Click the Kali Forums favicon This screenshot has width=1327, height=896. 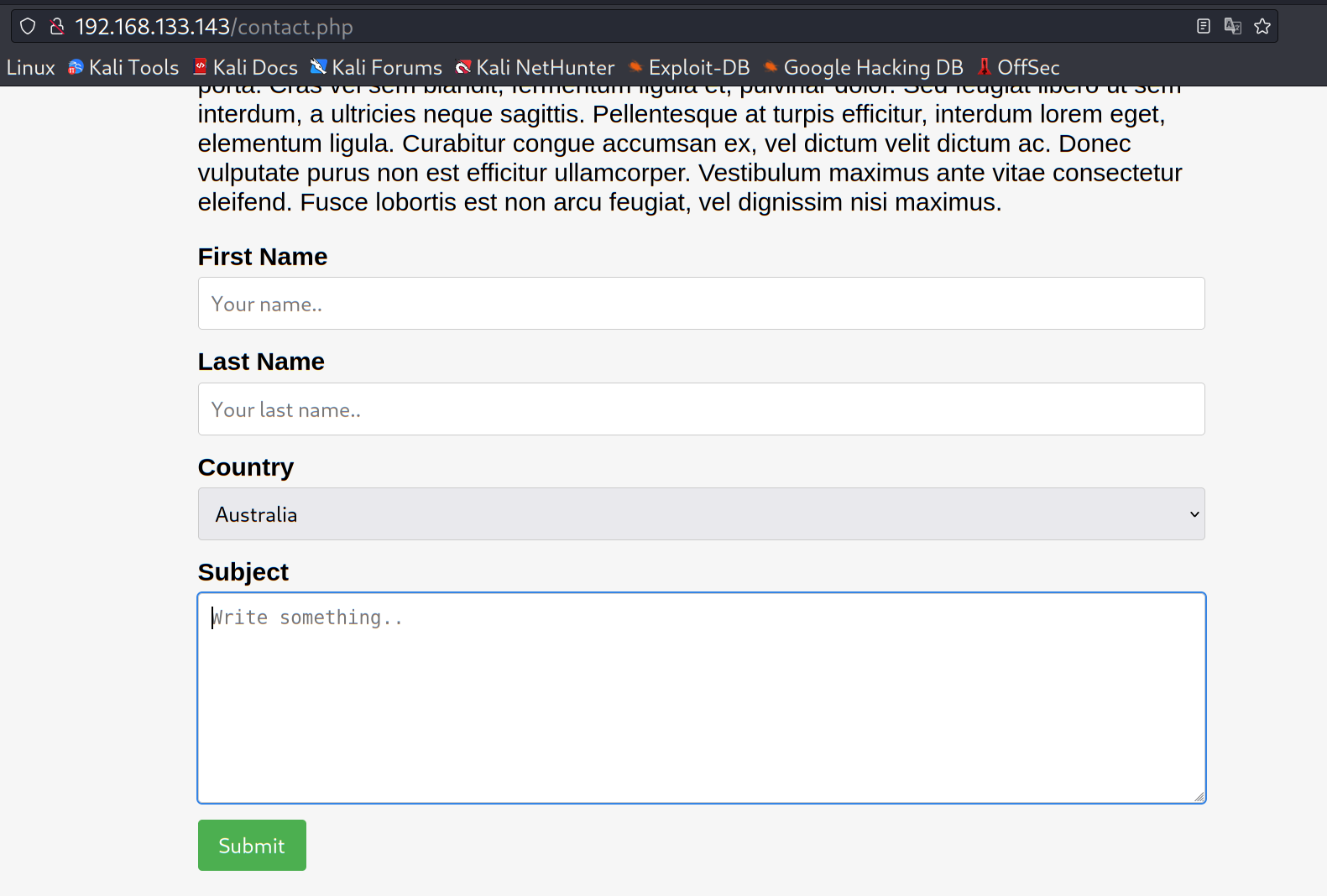tap(319, 67)
